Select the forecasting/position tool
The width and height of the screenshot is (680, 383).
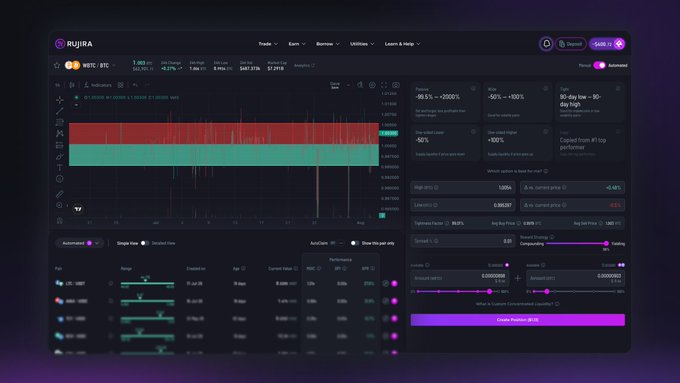tap(60, 145)
